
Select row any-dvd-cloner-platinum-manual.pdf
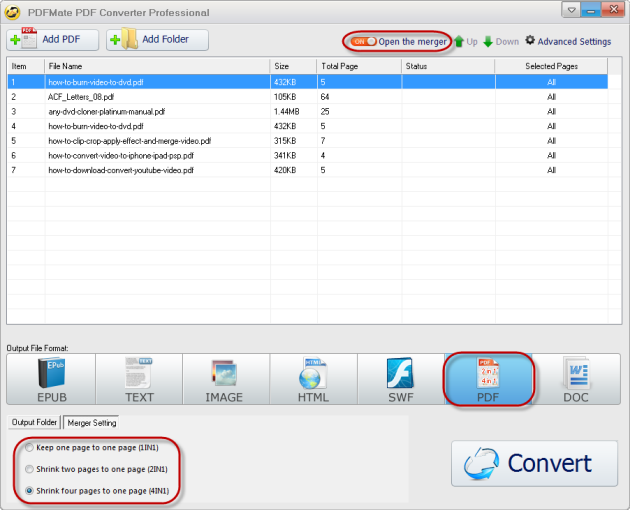coord(308,111)
